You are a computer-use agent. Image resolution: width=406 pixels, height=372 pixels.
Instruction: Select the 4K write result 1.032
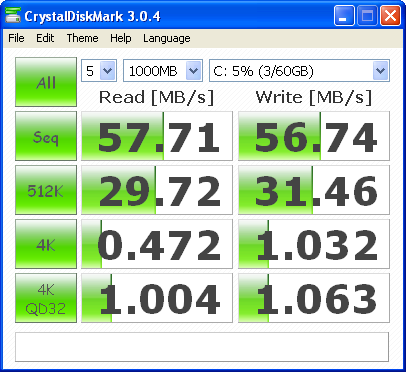pyautogui.click(x=314, y=244)
